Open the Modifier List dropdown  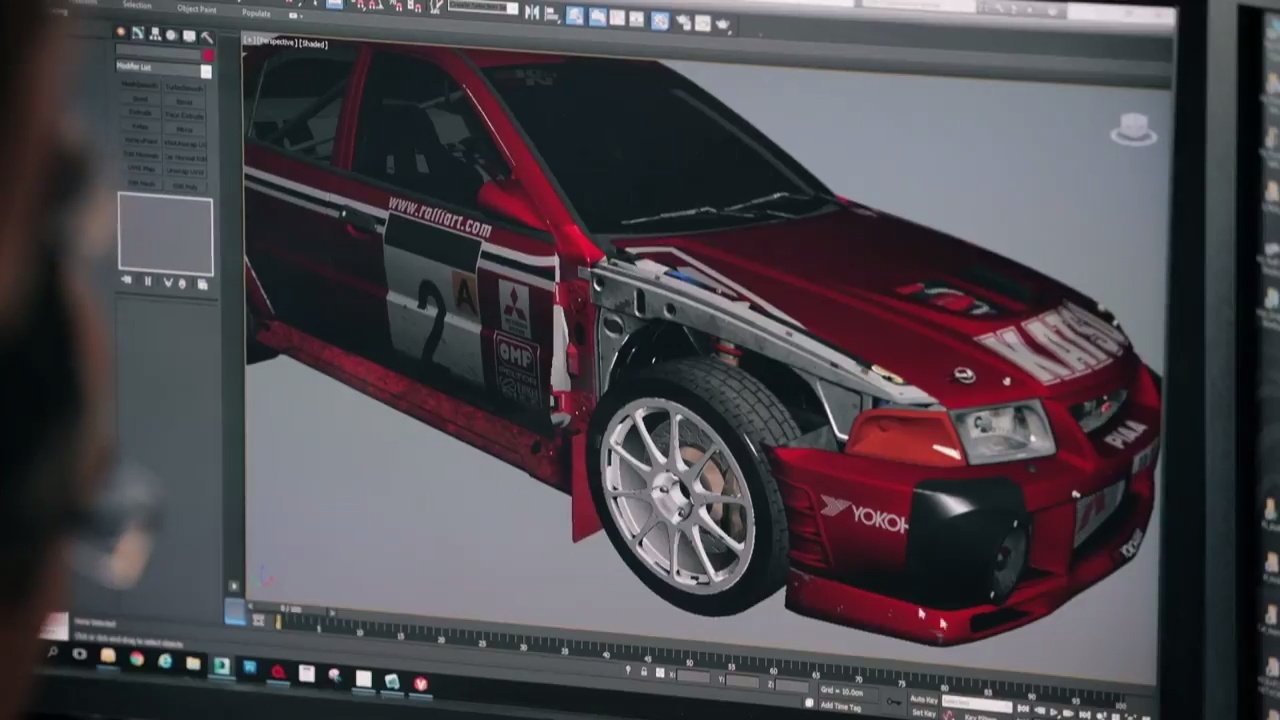163,67
